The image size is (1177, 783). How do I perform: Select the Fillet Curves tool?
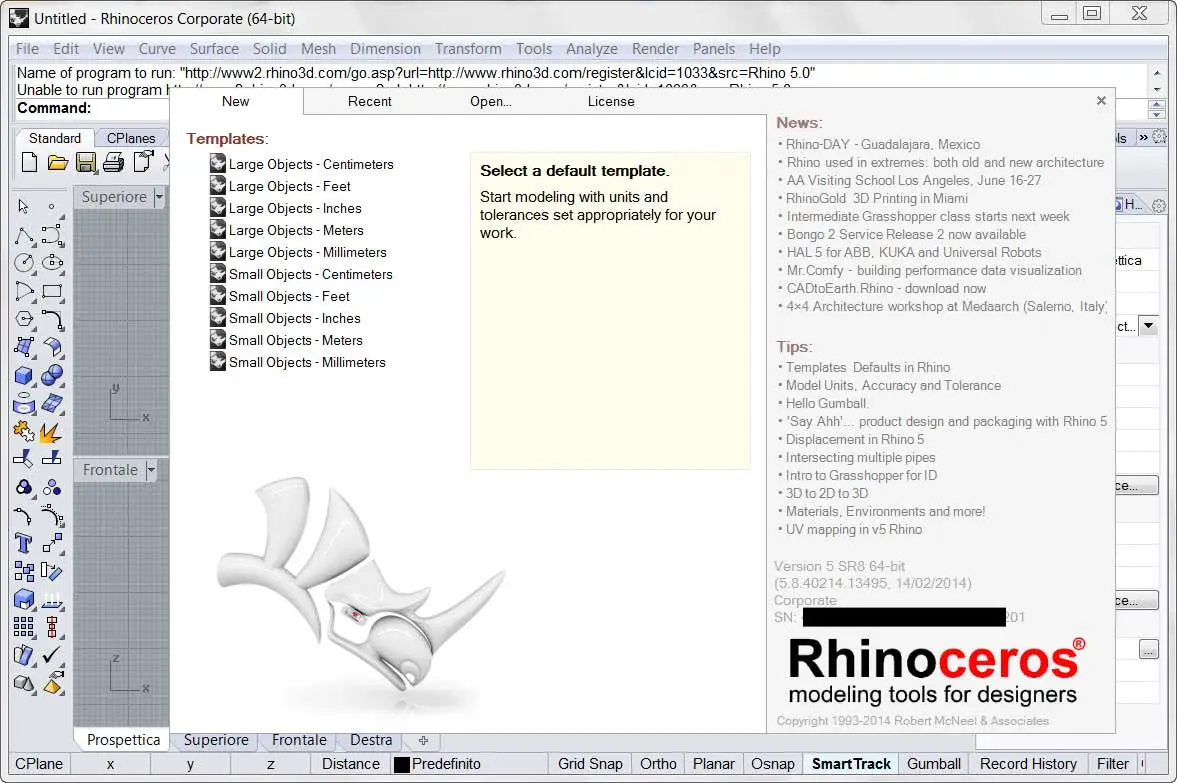click(53, 319)
